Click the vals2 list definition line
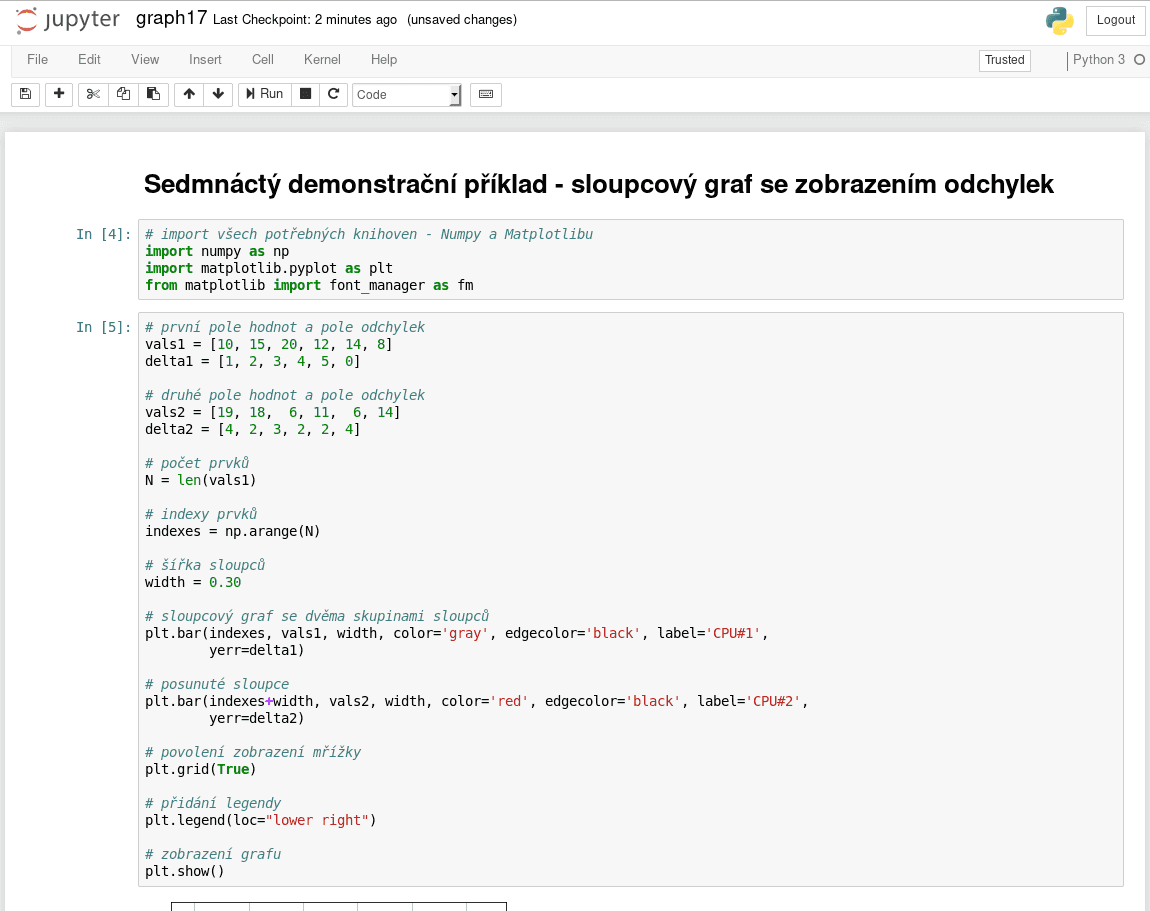 click(x=273, y=413)
